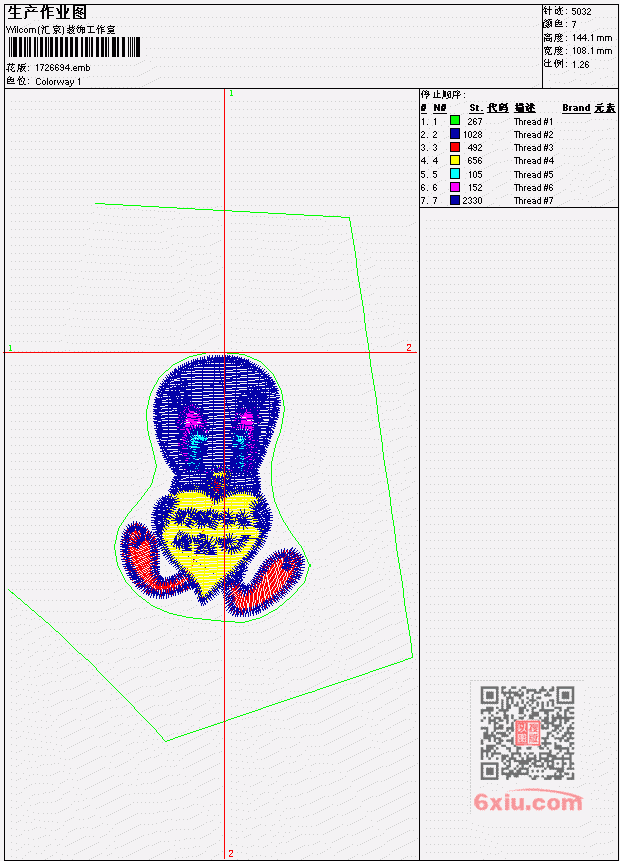Click the Colorway 1 label
This screenshot has width=620, height=861.
58,81
